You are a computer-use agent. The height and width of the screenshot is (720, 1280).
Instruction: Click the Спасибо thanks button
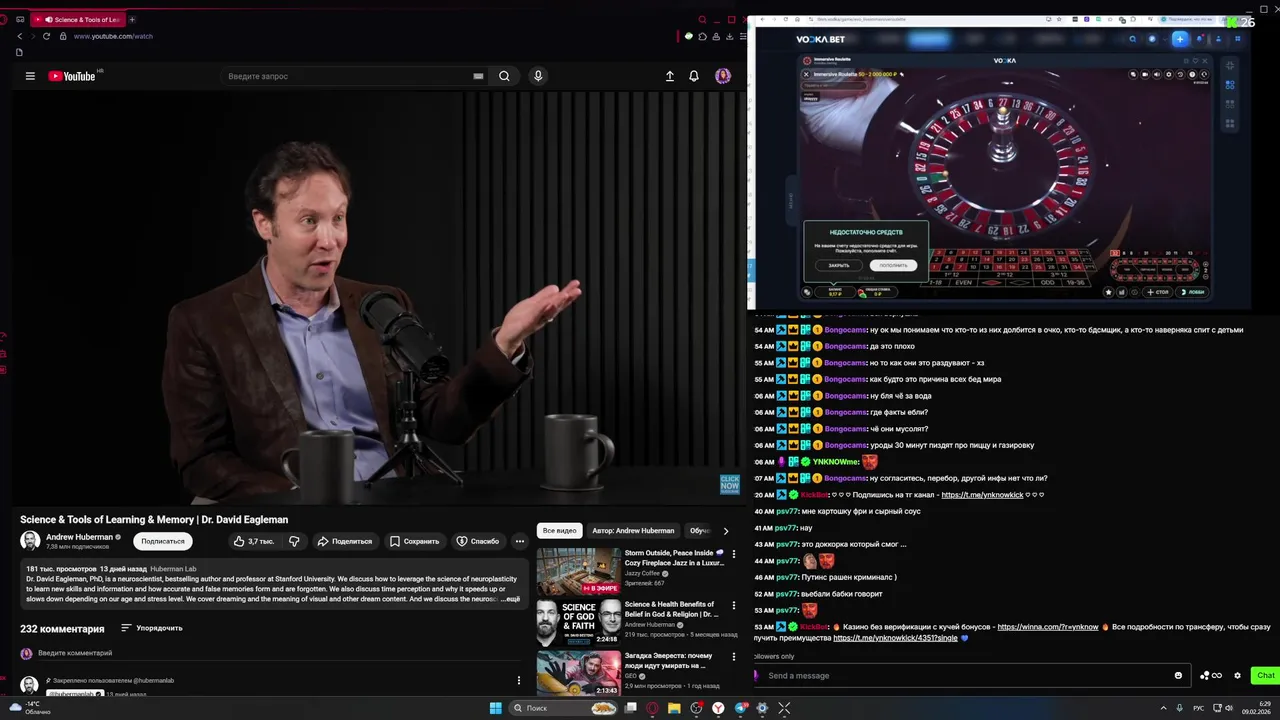(477, 541)
